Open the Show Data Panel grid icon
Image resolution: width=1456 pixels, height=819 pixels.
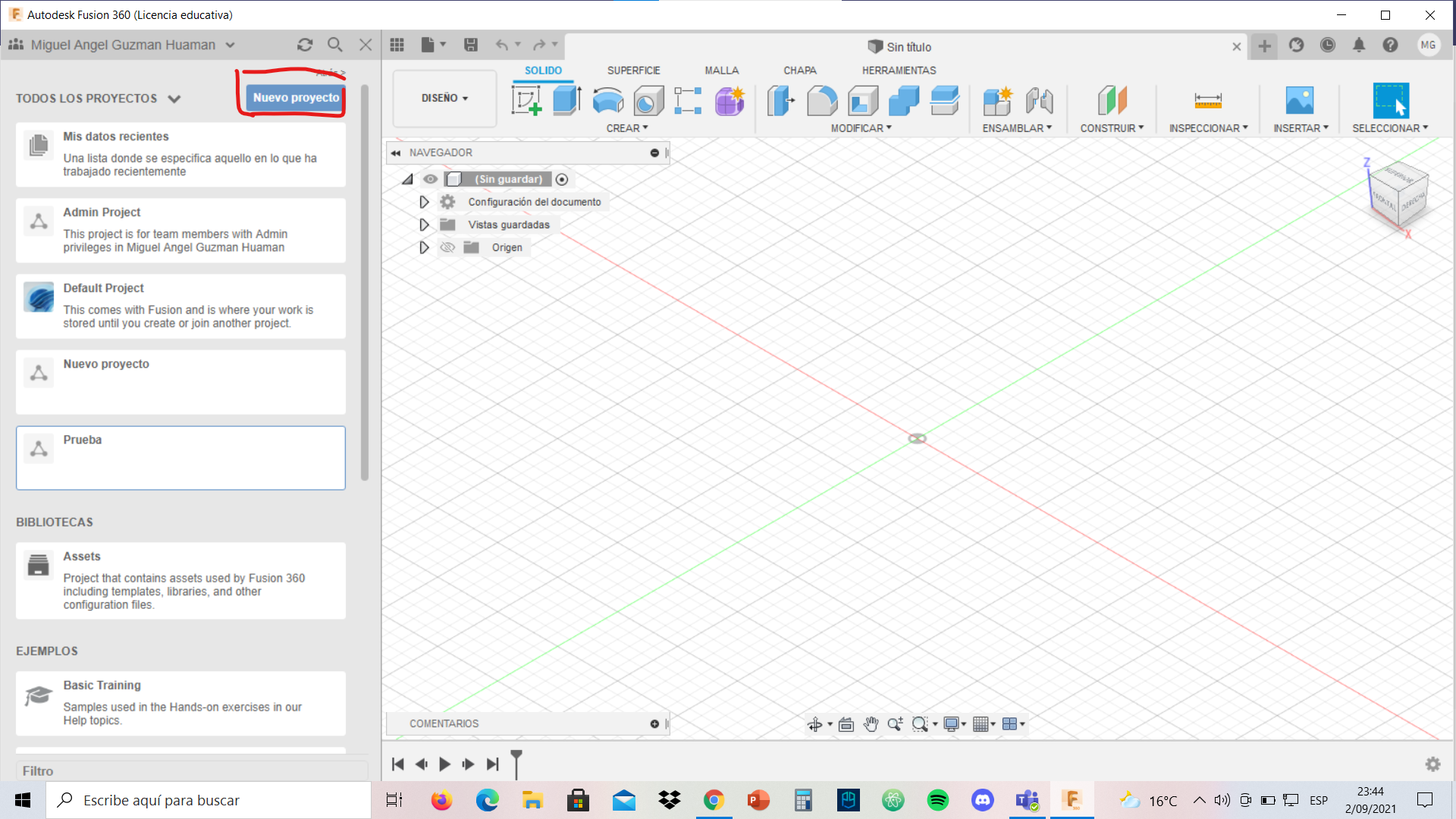pyautogui.click(x=397, y=45)
